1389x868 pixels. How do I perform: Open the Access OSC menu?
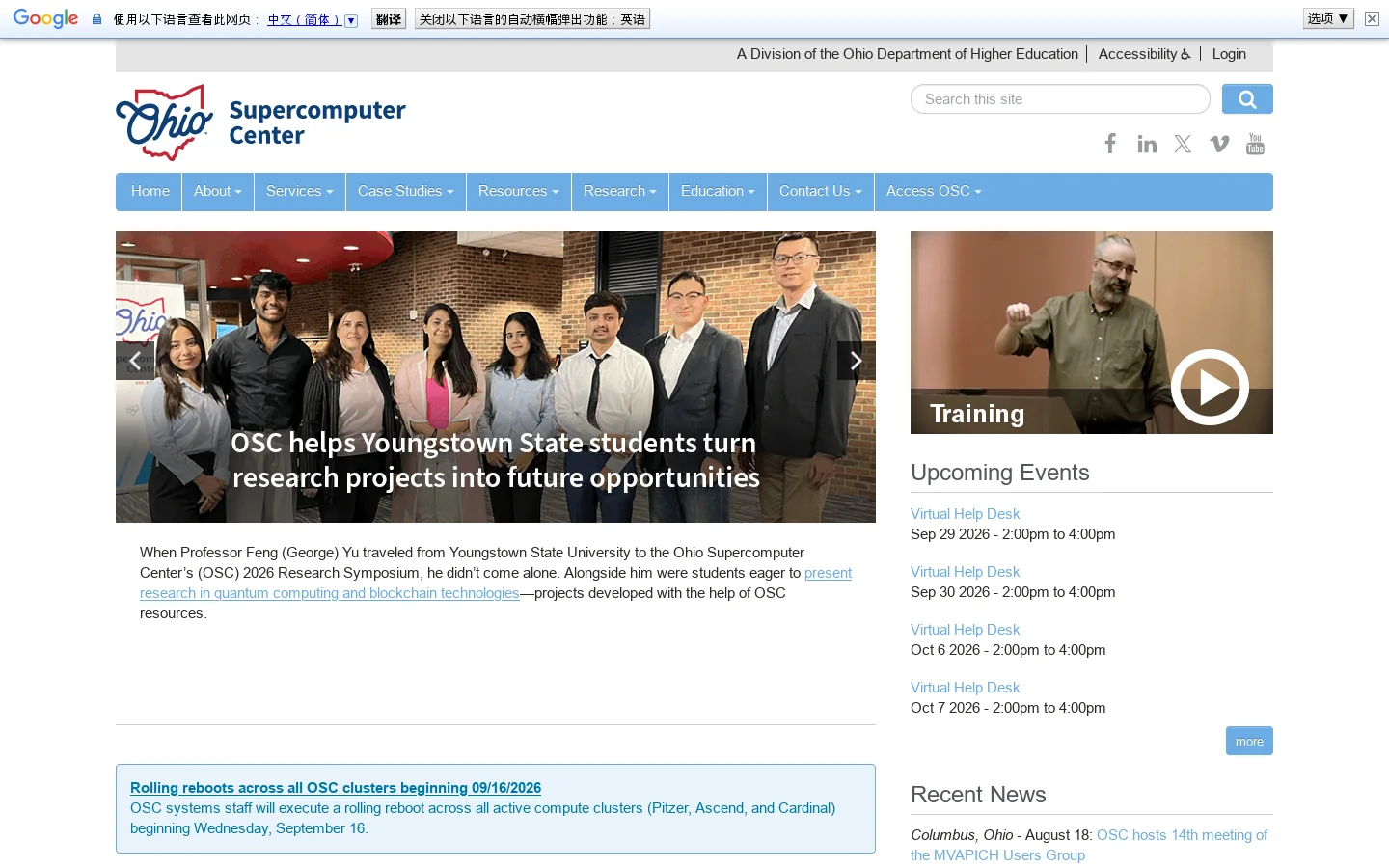click(x=934, y=191)
